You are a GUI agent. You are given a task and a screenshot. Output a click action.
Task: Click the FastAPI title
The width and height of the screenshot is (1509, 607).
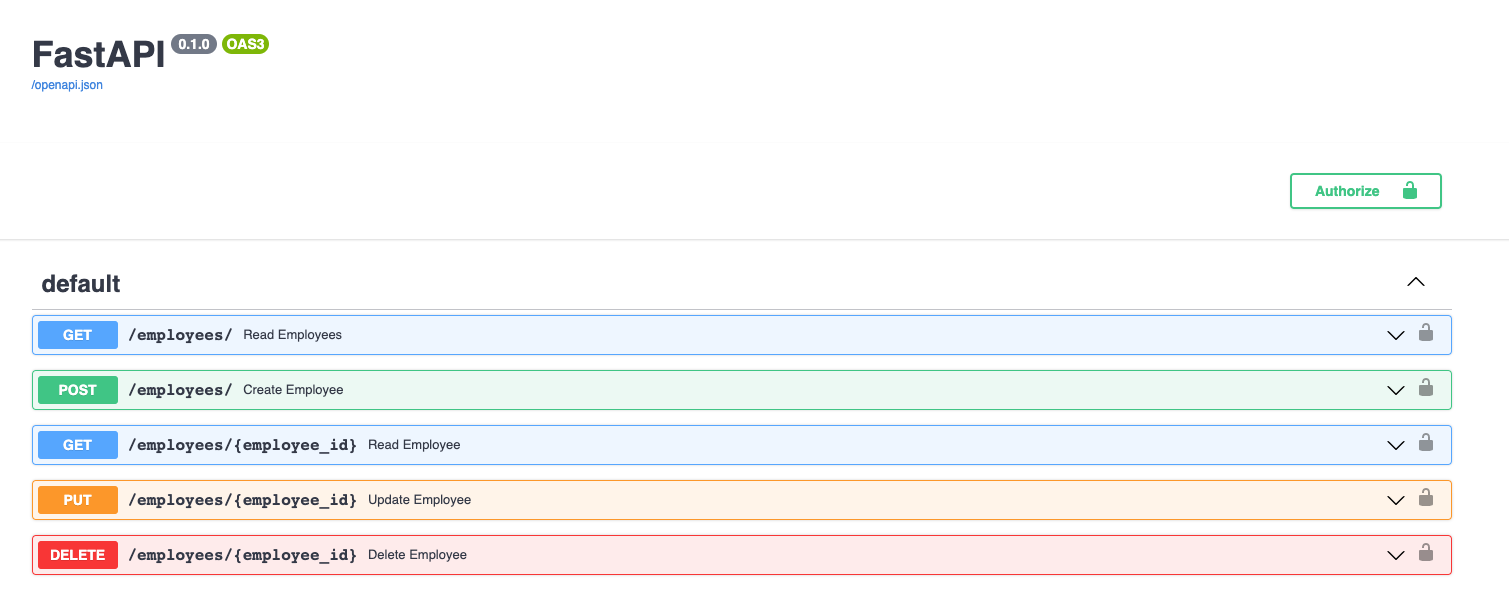click(99, 54)
